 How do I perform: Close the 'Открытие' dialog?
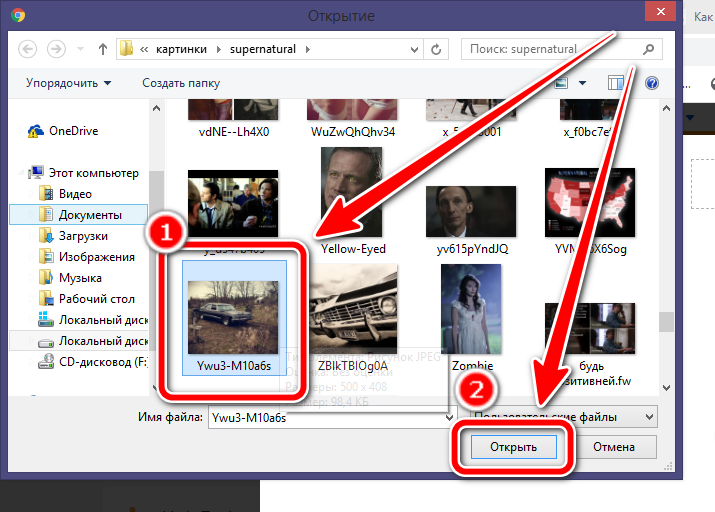pyautogui.click(x=660, y=11)
